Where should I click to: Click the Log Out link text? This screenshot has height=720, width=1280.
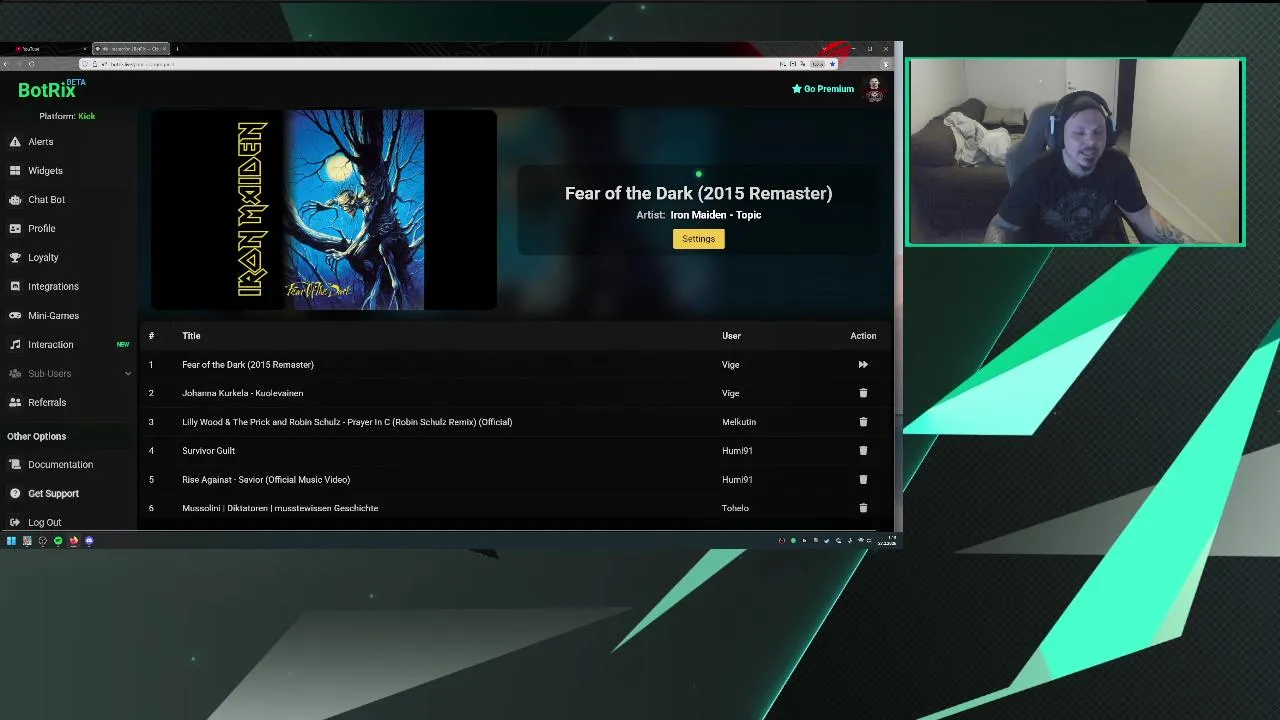coord(44,523)
